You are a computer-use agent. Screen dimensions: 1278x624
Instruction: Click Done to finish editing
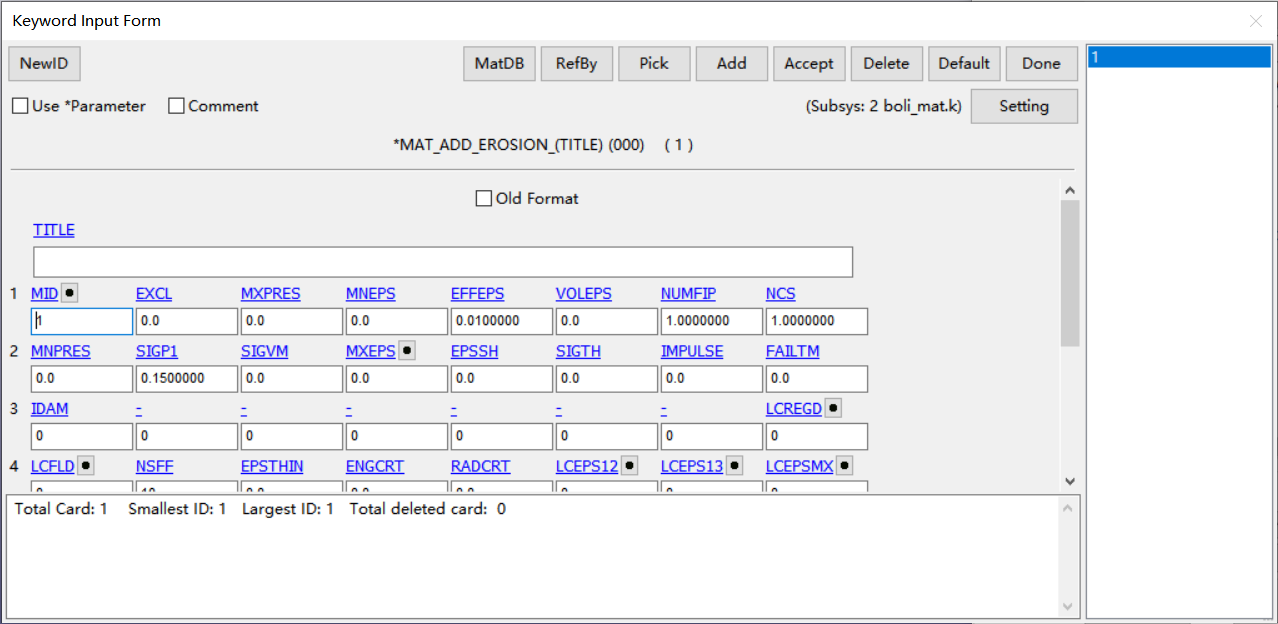pyautogui.click(x=1041, y=64)
